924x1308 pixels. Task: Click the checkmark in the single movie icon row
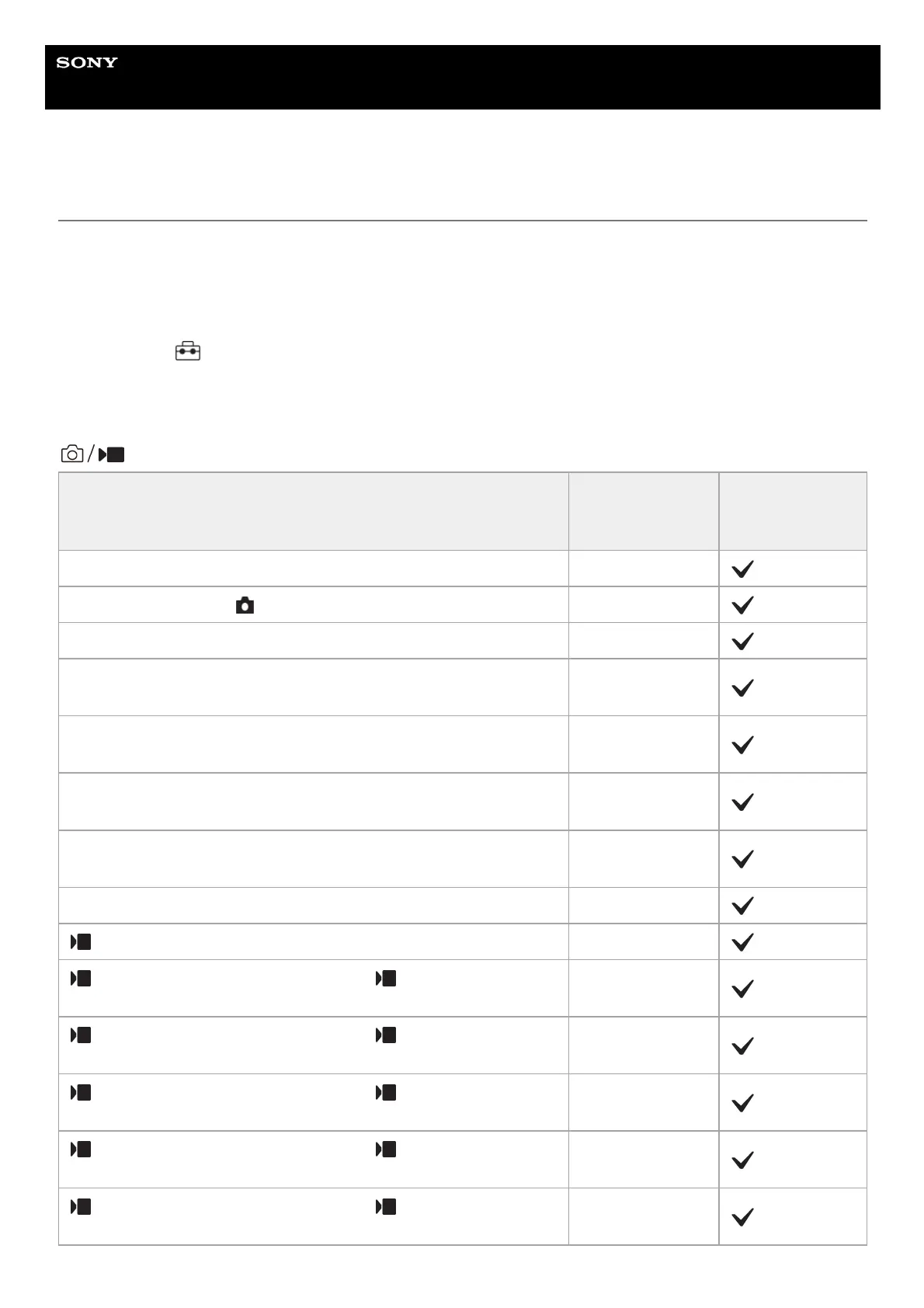coord(743,942)
